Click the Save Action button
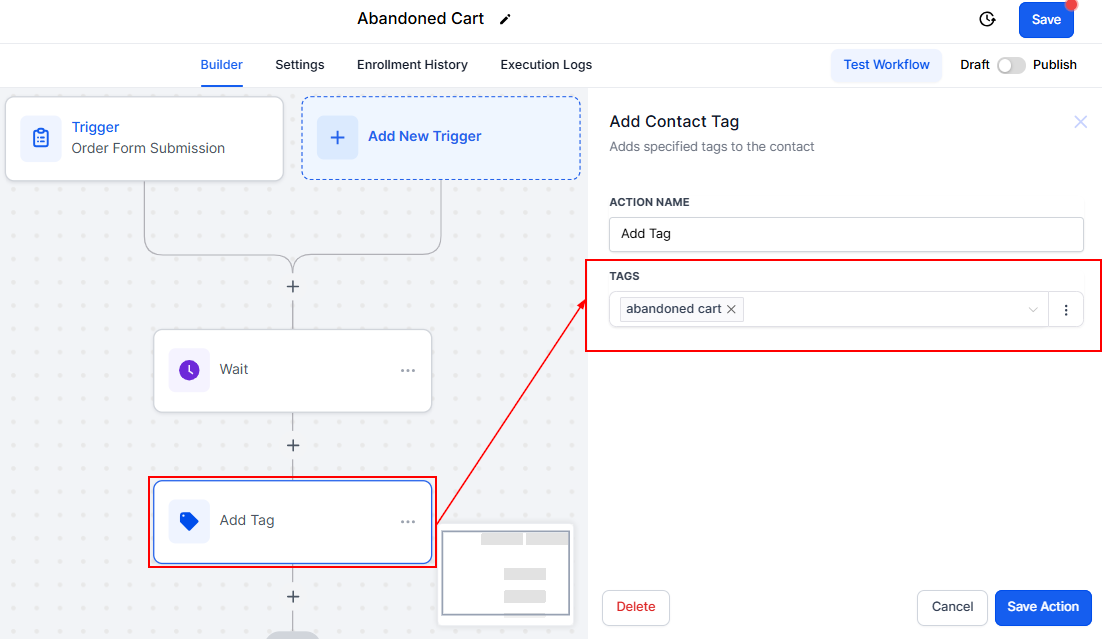This screenshot has height=639, width=1102. coord(1043,607)
